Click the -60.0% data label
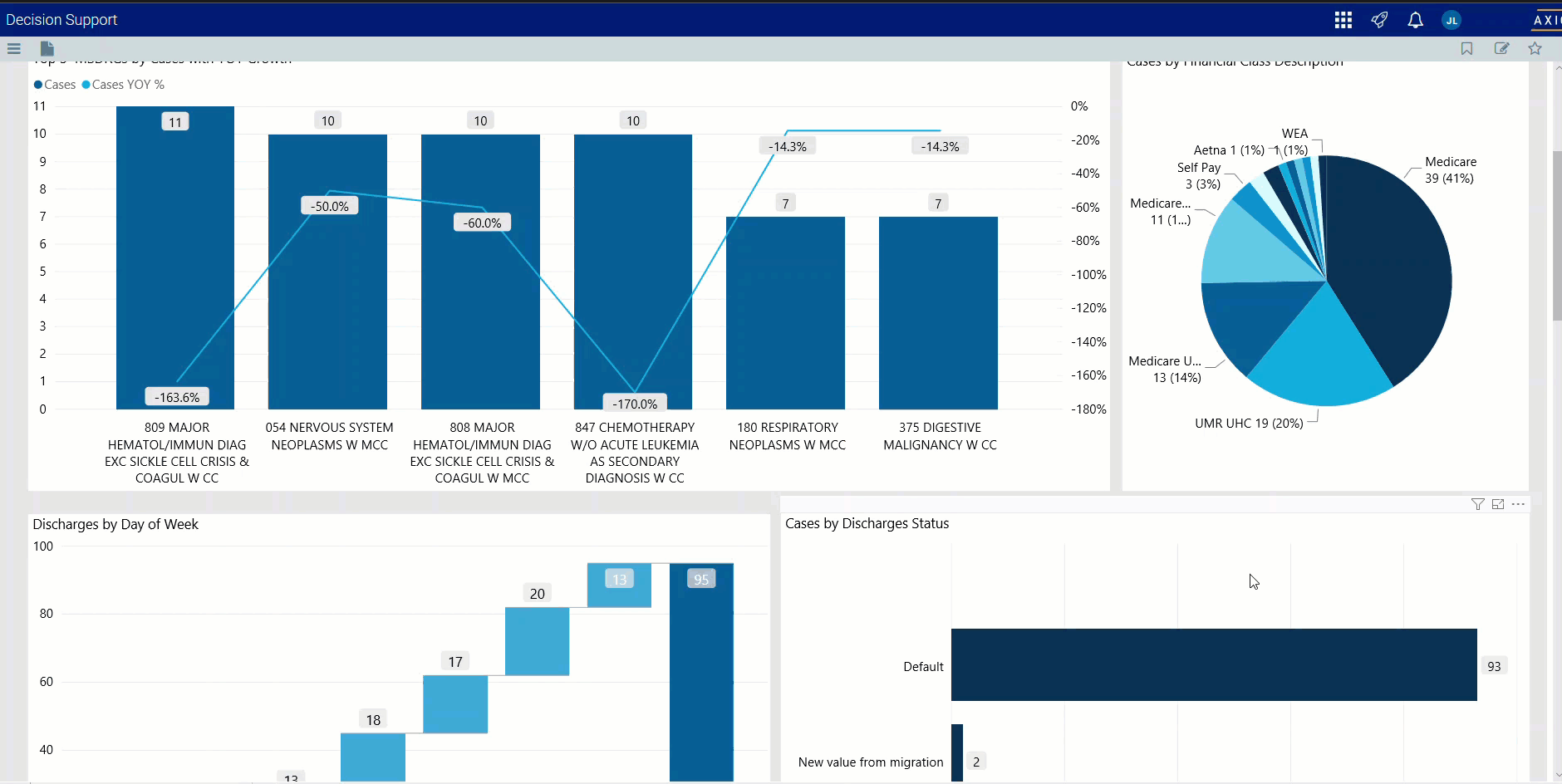Viewport: 1562px width, 784px height. [482, 223]
